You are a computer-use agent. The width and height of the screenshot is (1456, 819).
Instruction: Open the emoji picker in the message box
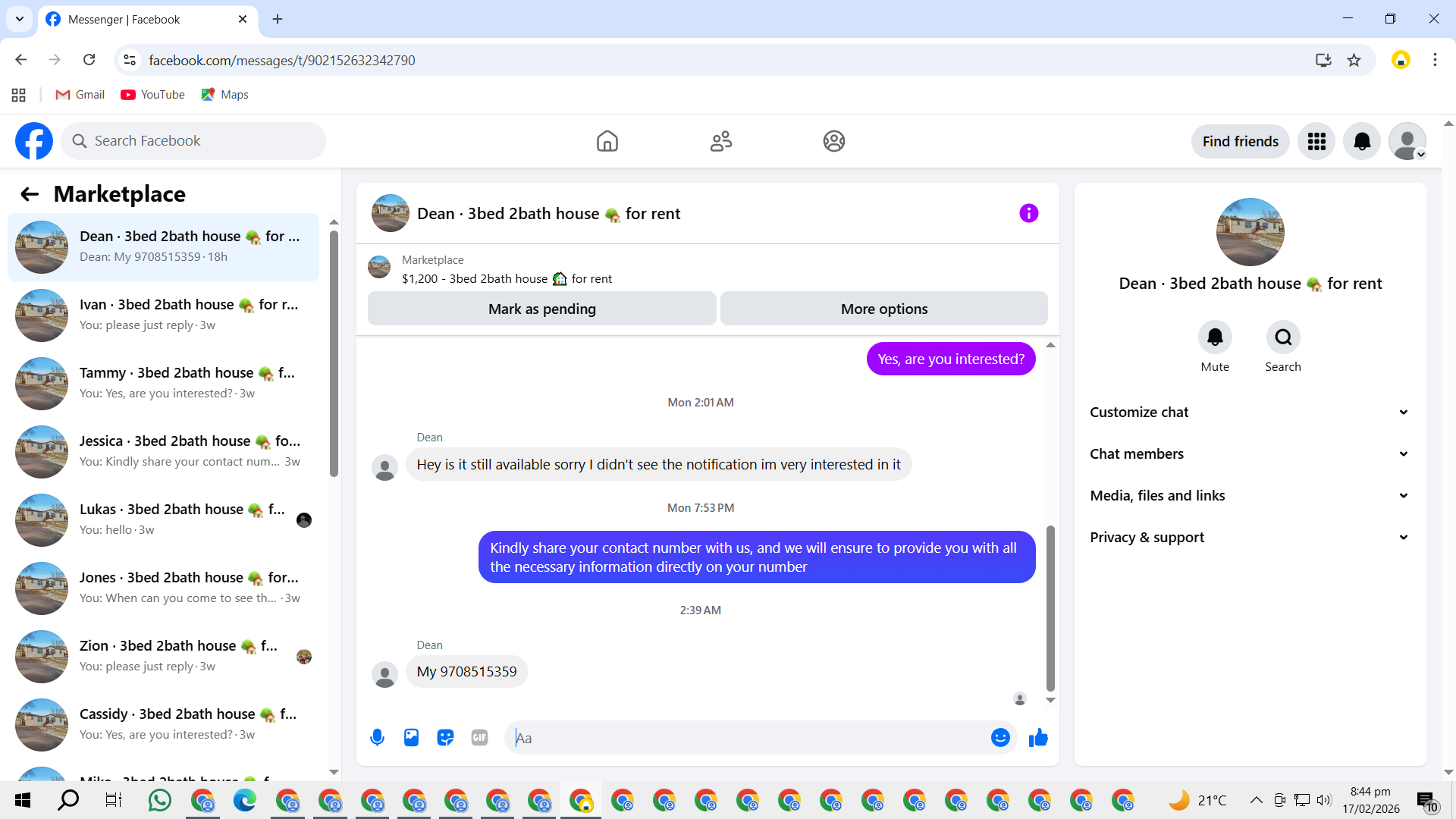[1000, 738]
